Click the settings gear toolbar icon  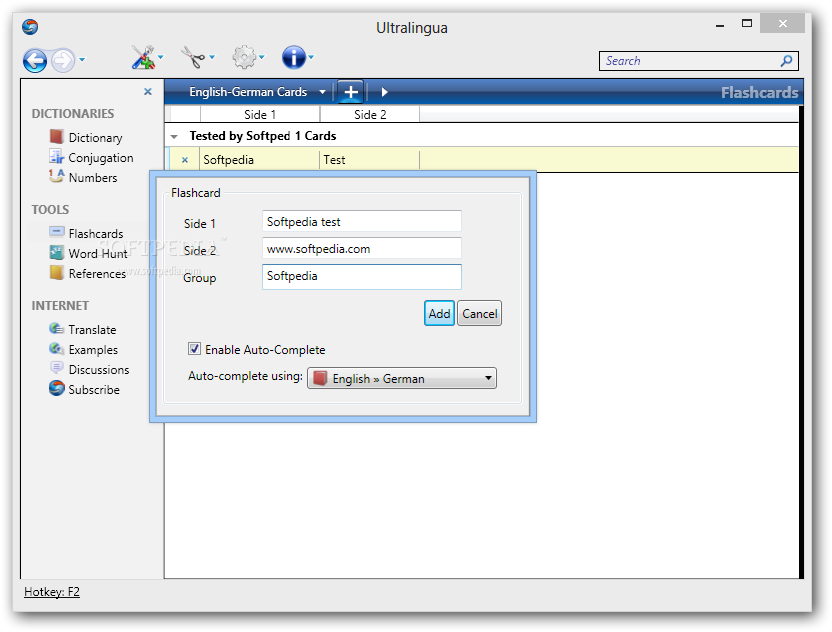point(244,57)
